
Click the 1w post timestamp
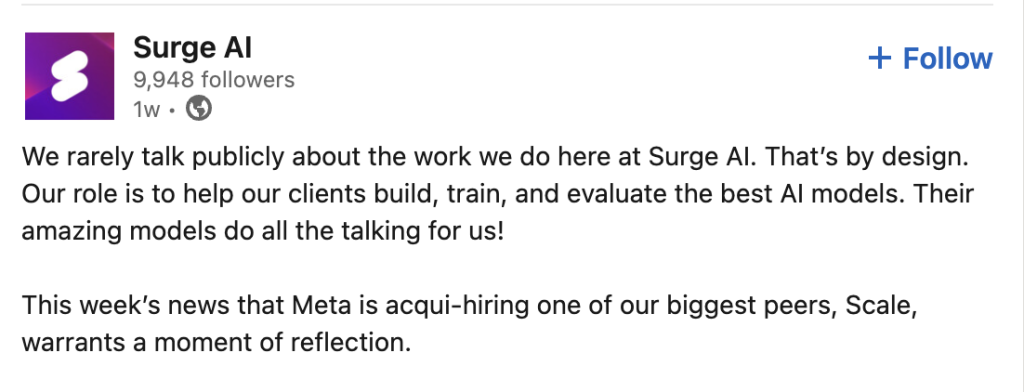[146, 109]
